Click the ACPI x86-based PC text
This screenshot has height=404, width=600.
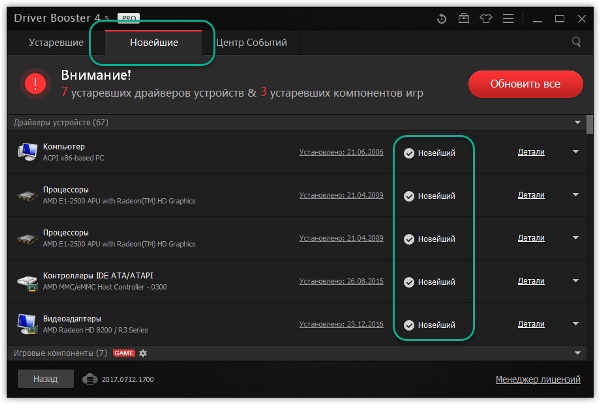point(73,158)
